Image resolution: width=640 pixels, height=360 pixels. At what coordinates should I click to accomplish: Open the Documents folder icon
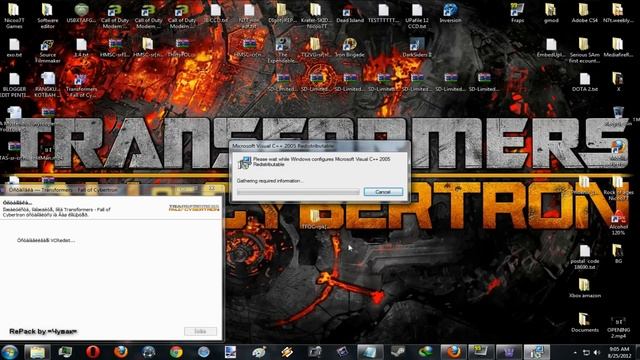coord(584,322)
